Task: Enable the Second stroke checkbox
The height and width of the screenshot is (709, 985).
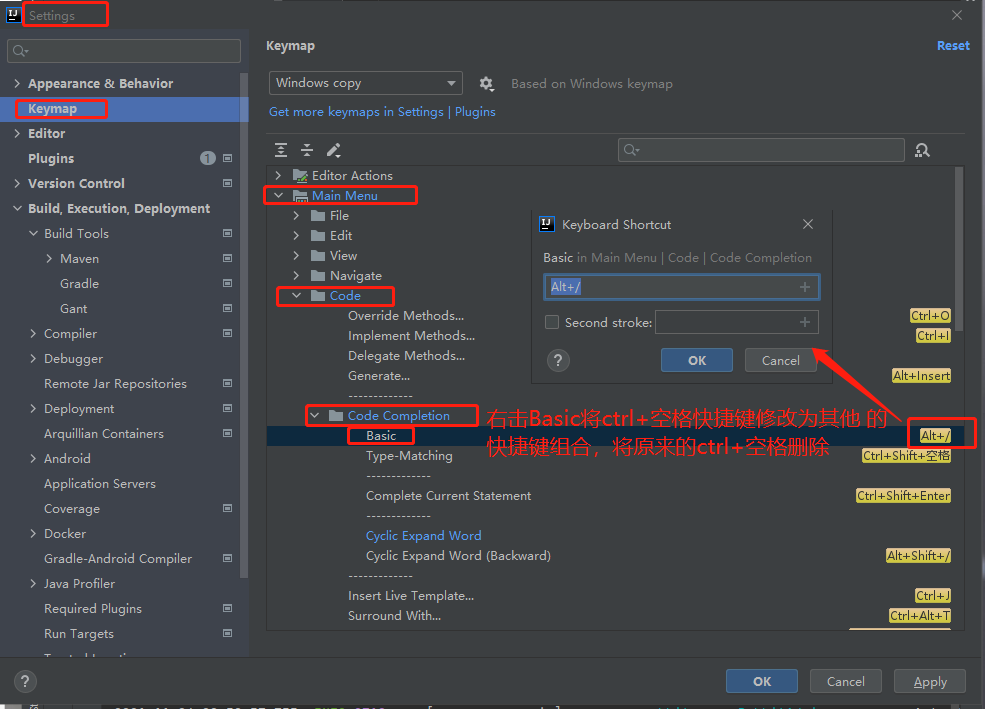Action: tap(552, 322)
